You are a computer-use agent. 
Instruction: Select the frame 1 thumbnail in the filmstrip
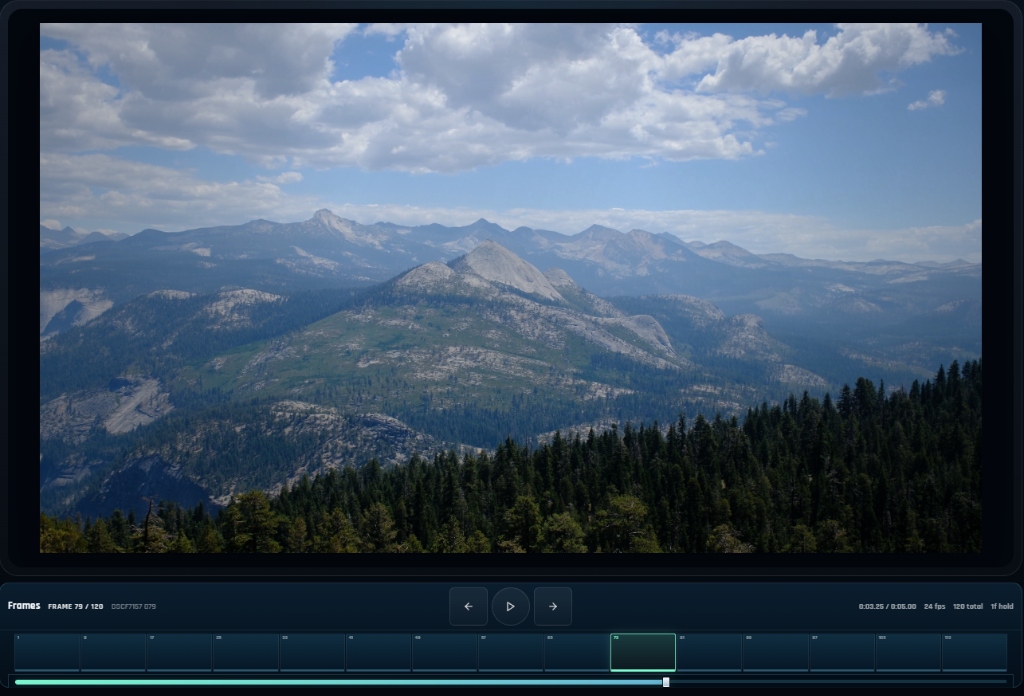pos(47,652)
